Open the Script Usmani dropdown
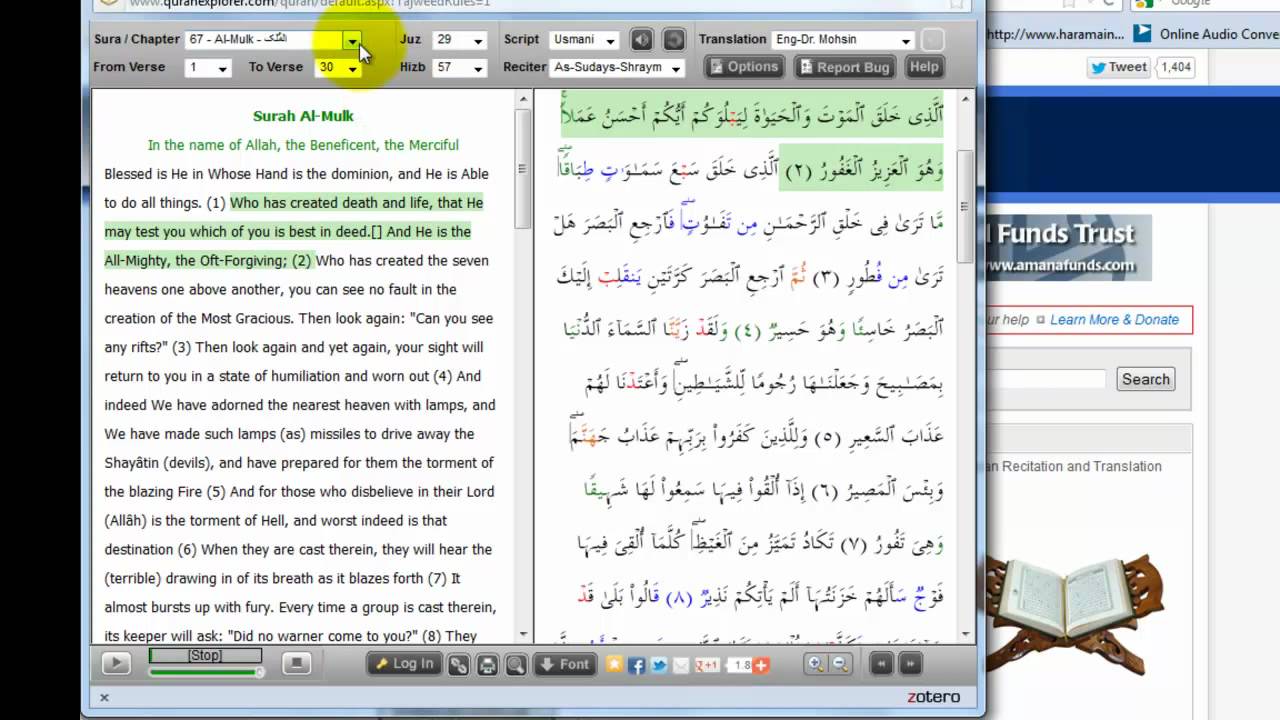Screen dimensions: 1280x720 pos(584,40)
